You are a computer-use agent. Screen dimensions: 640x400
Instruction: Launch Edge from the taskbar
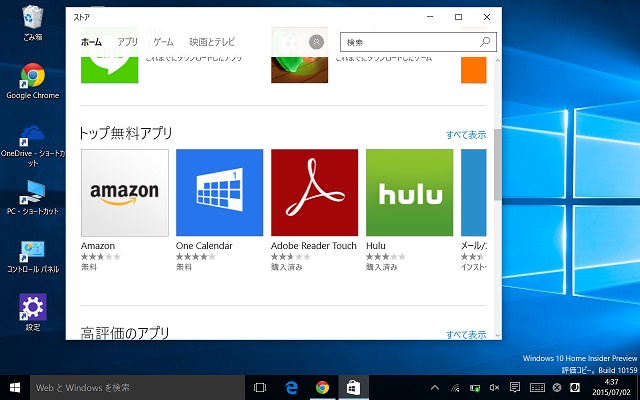291,387
